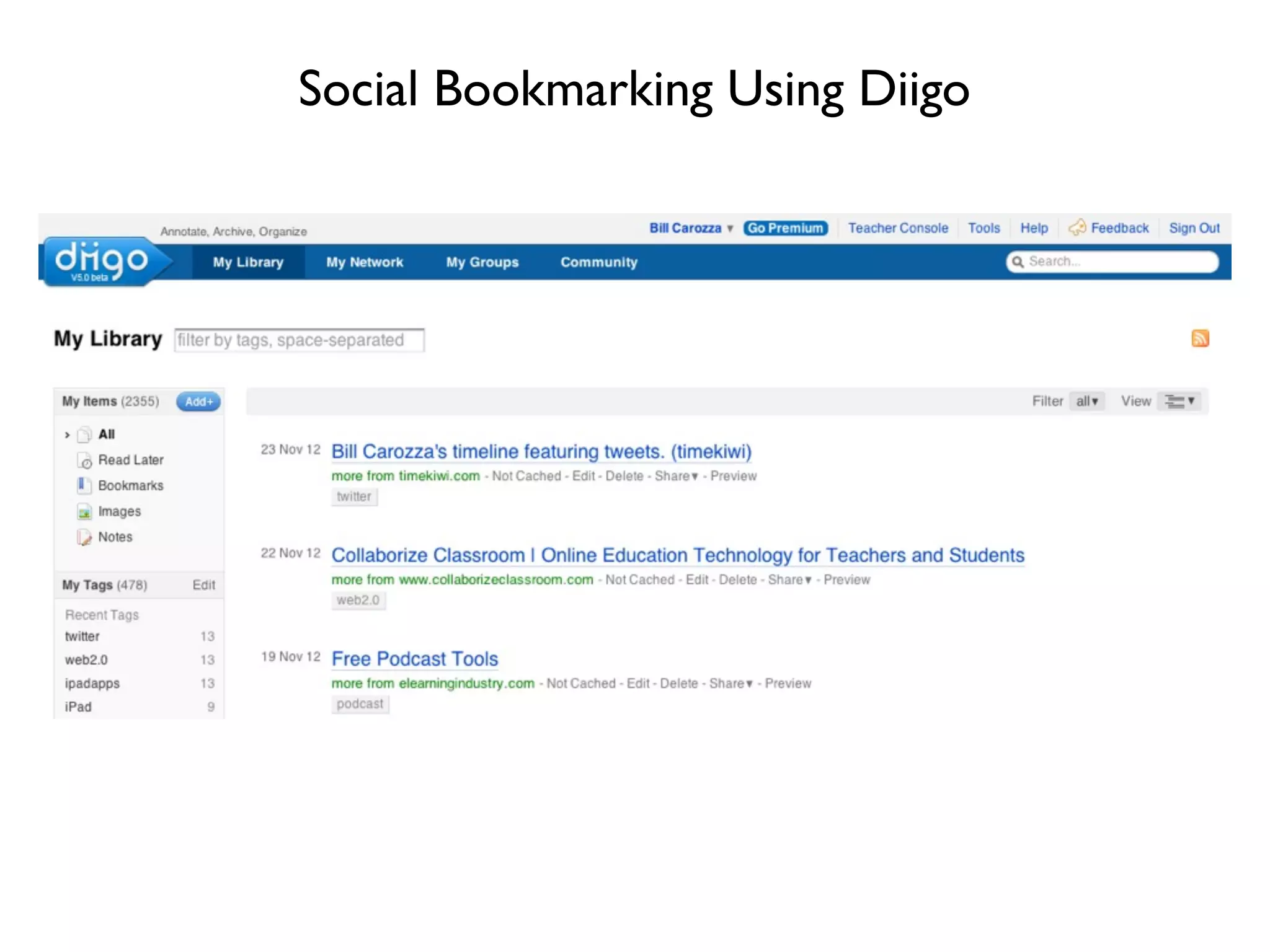Image resolution: width=1270 pixels, height=952 pixels.
Task: Click more from www.collaborizeclassroom.com
Action: coord(463,580)
